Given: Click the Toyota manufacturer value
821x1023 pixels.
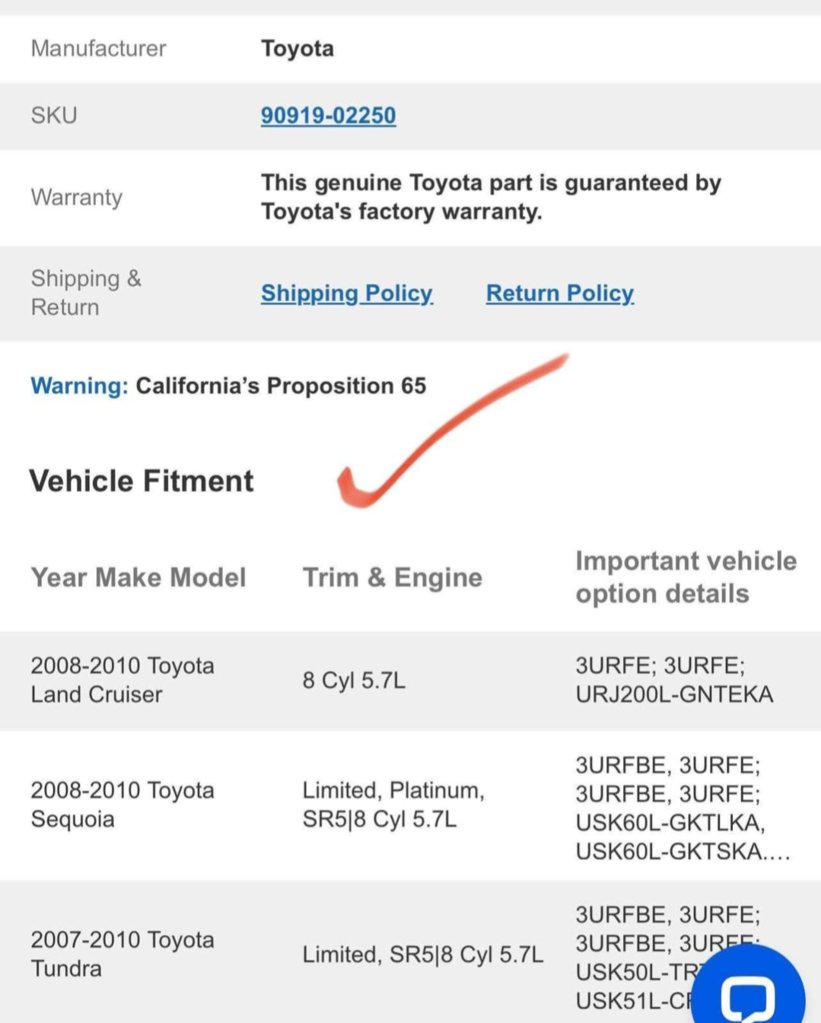Looking at the screenshot, I should tap(297, 49).
